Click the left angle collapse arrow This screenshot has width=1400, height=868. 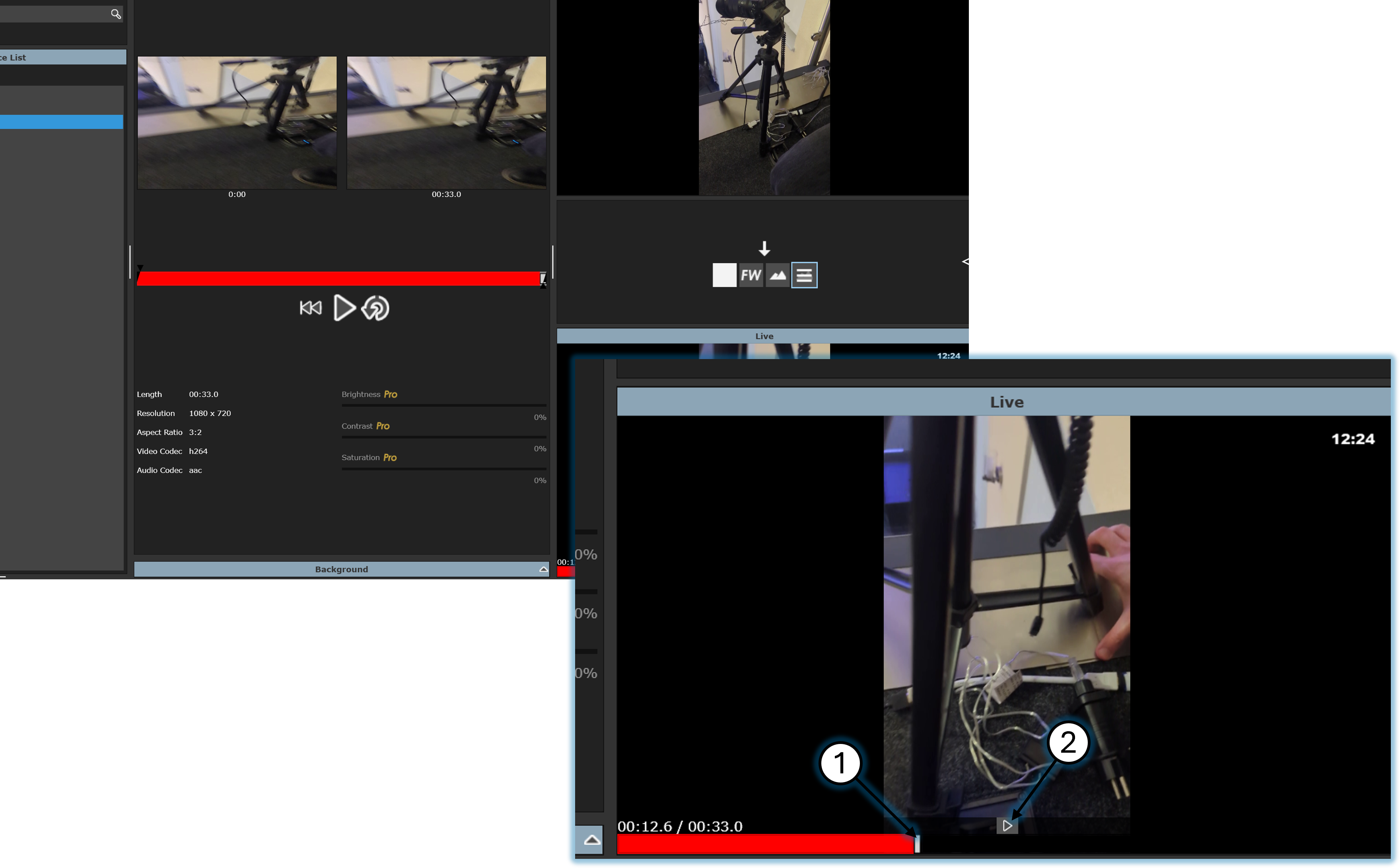tap(965, 262)
